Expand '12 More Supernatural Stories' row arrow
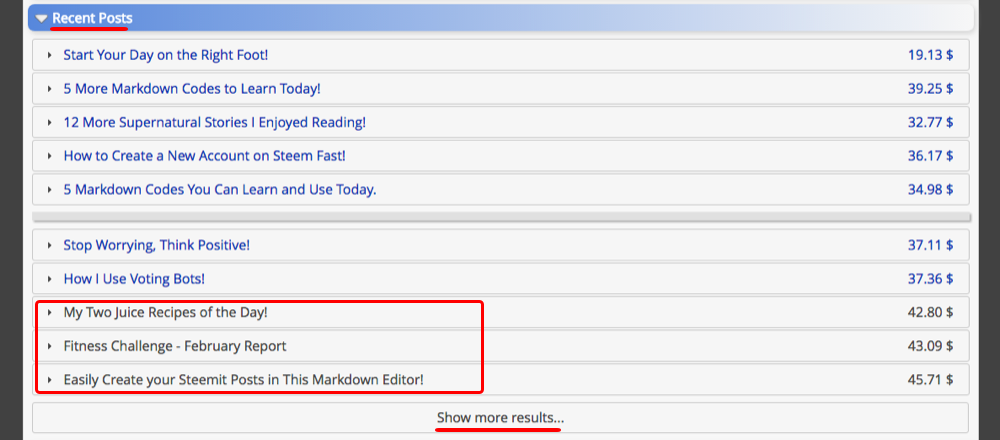The height and width of the screenshot is (440, 1000). click(49, 122)
